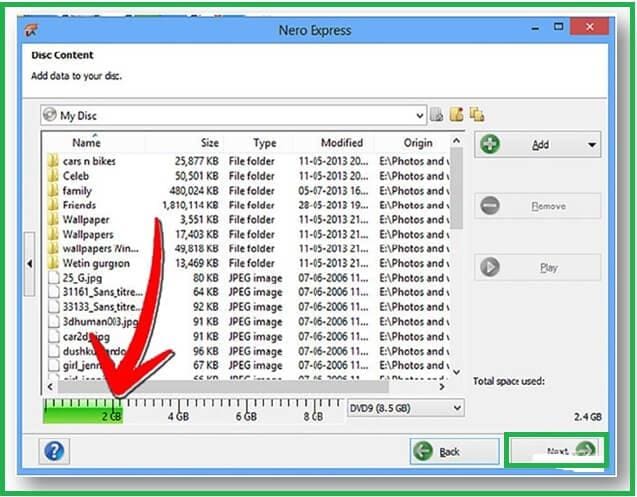Select the file 31161_Sans_titre...
Viewport: 637px width, 497px height.
(x=103, y=292)
